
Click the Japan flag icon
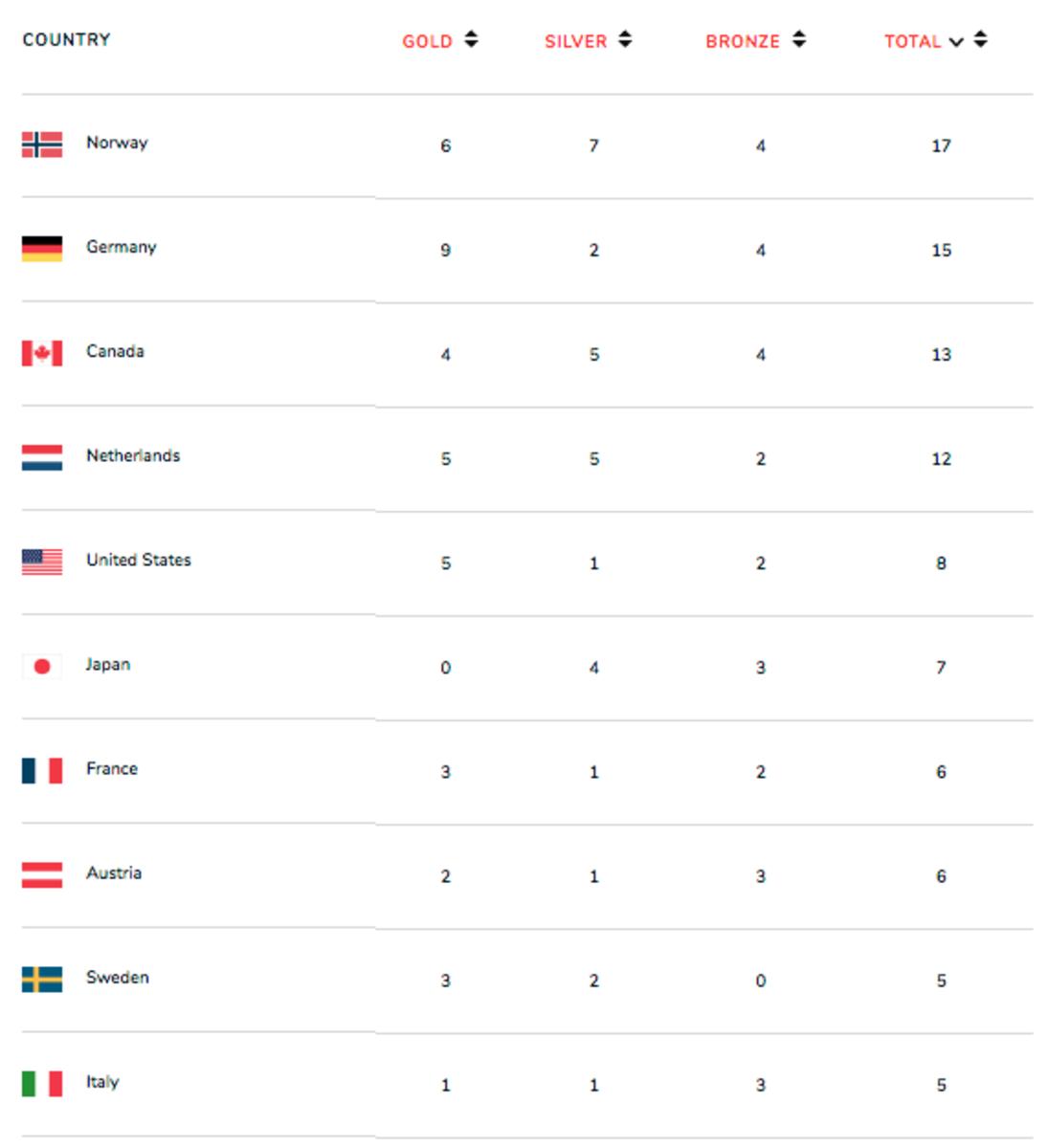pyautogui.click(x=42, y=666)
